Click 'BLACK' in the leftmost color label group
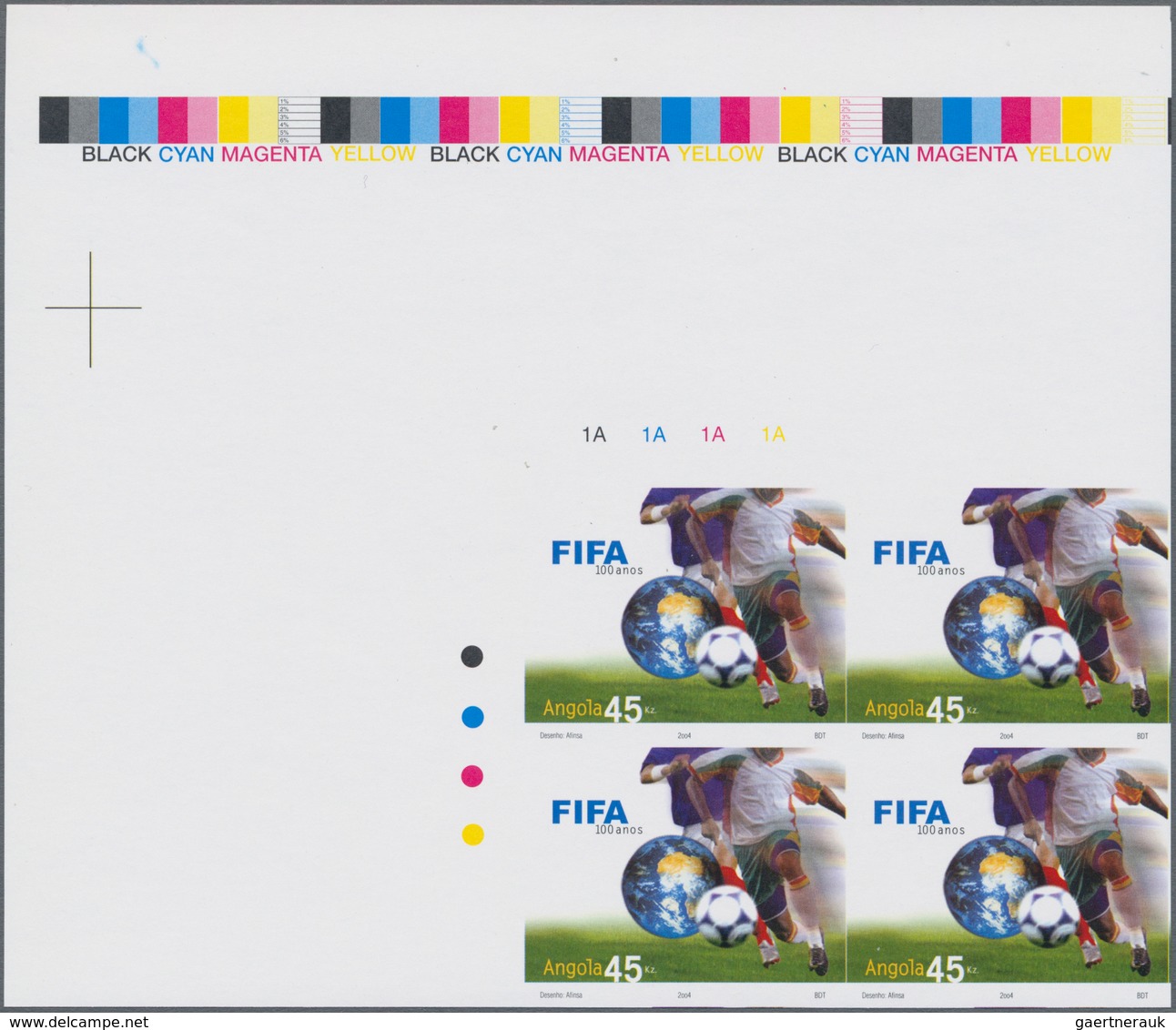This screenshot has width=1176, height=1030. tap(117, 155)
